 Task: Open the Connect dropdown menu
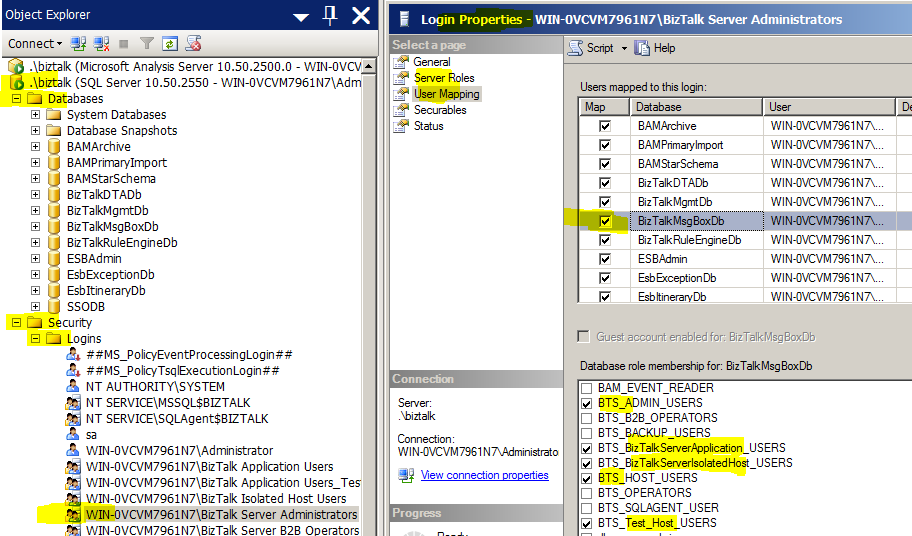pos(35,44)
